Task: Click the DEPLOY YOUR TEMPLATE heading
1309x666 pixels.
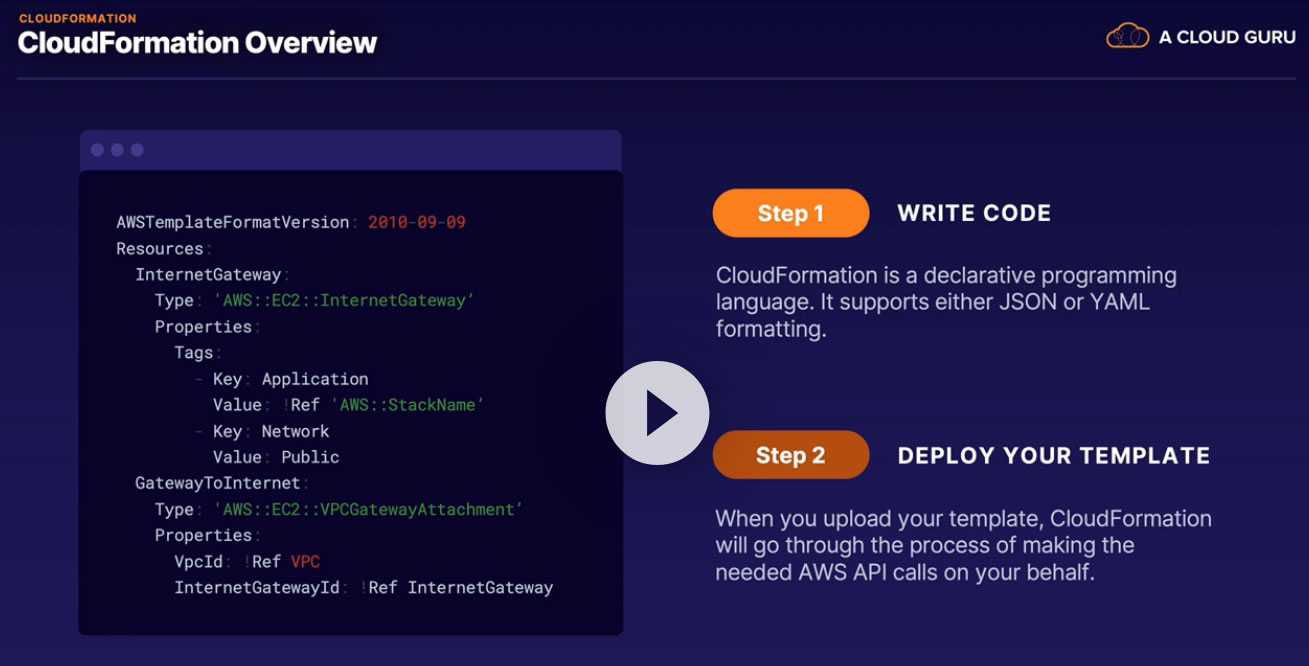Action: click(x=1054, y=456)
